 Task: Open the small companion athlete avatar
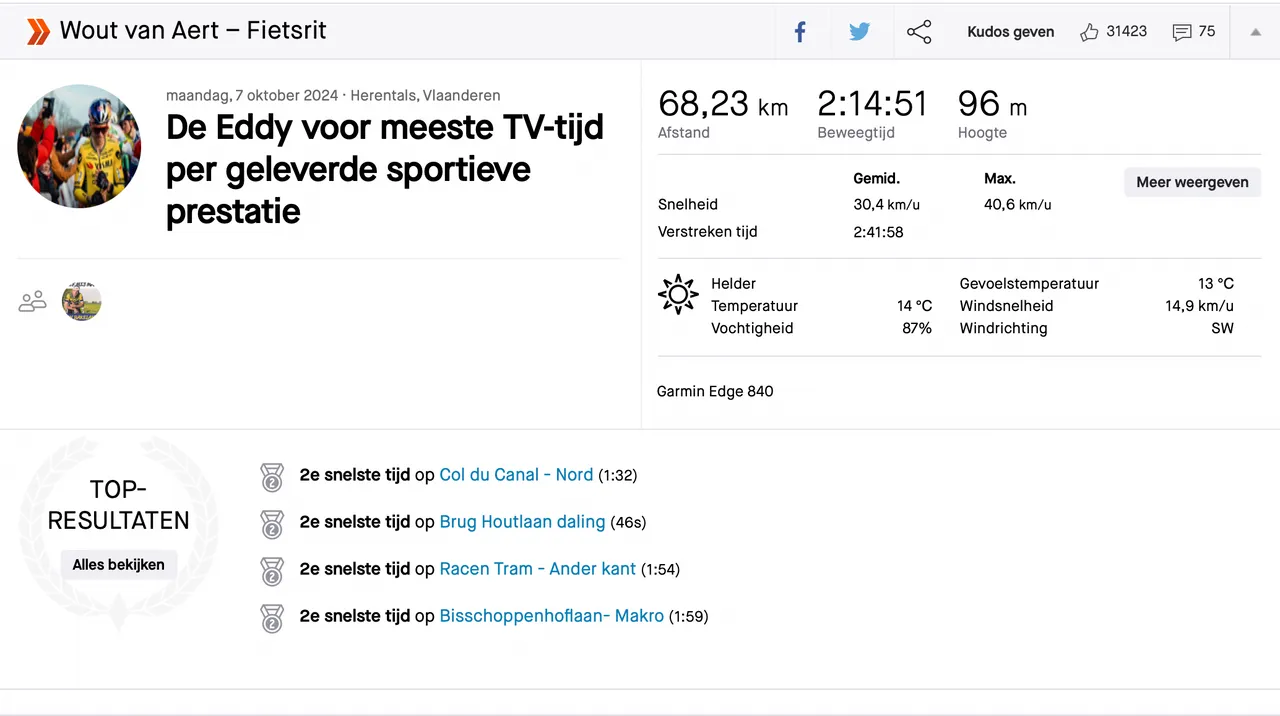[x=82, y=301]
